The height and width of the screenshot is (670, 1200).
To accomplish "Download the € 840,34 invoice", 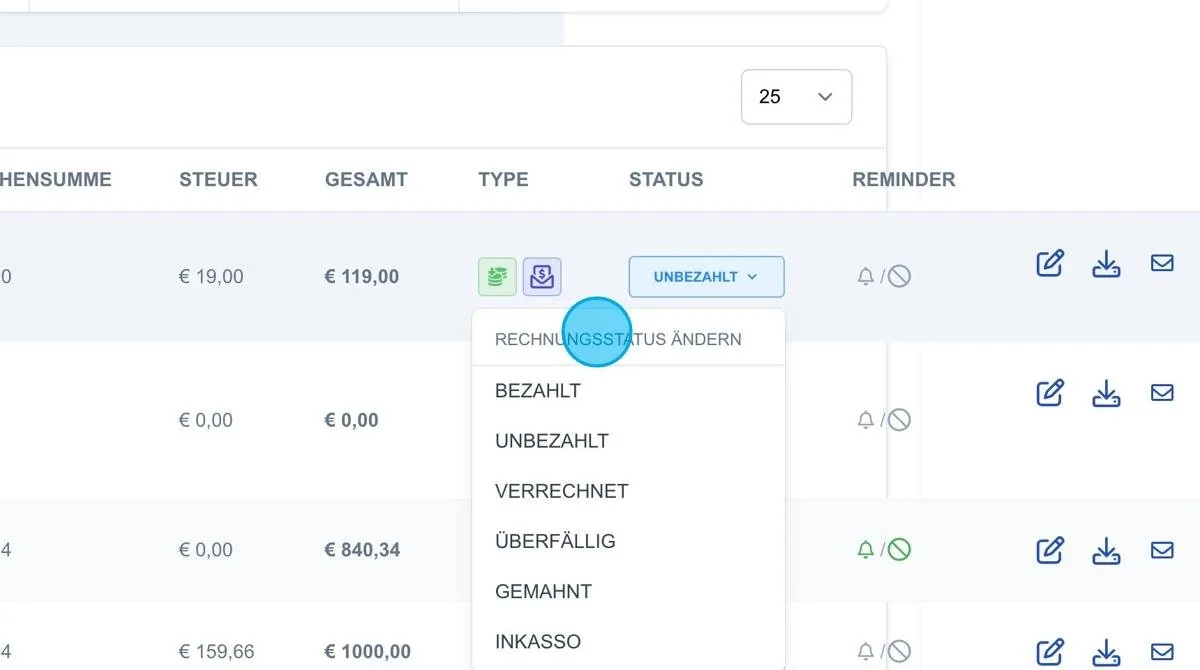I will [1106, 550].
